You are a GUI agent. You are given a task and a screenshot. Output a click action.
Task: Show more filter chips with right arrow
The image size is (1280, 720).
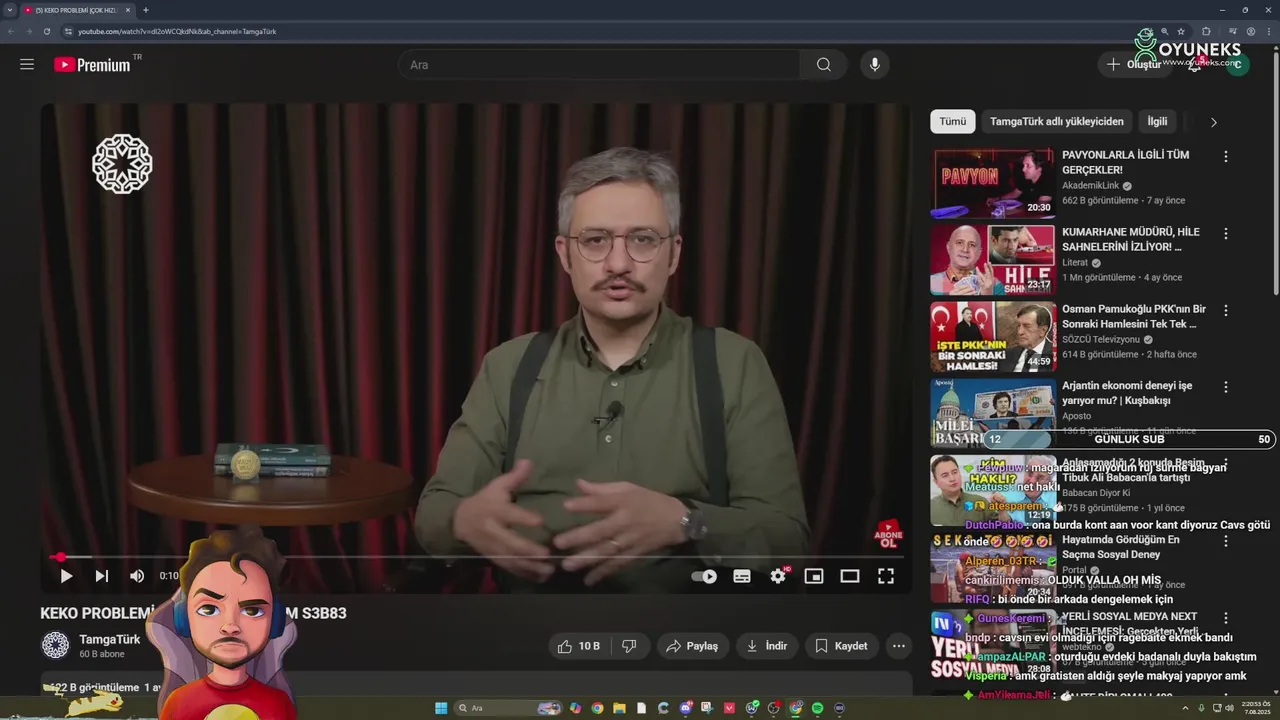(1214, 122)
